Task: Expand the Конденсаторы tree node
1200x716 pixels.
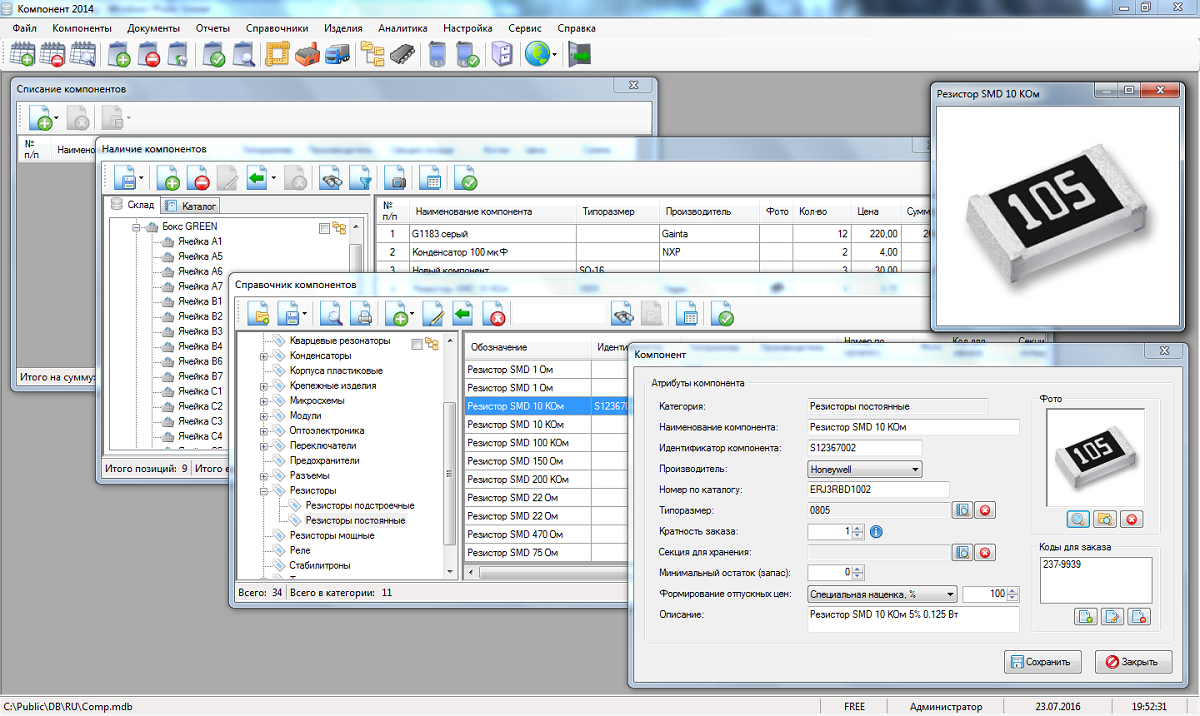Action: tap(265, 356)
